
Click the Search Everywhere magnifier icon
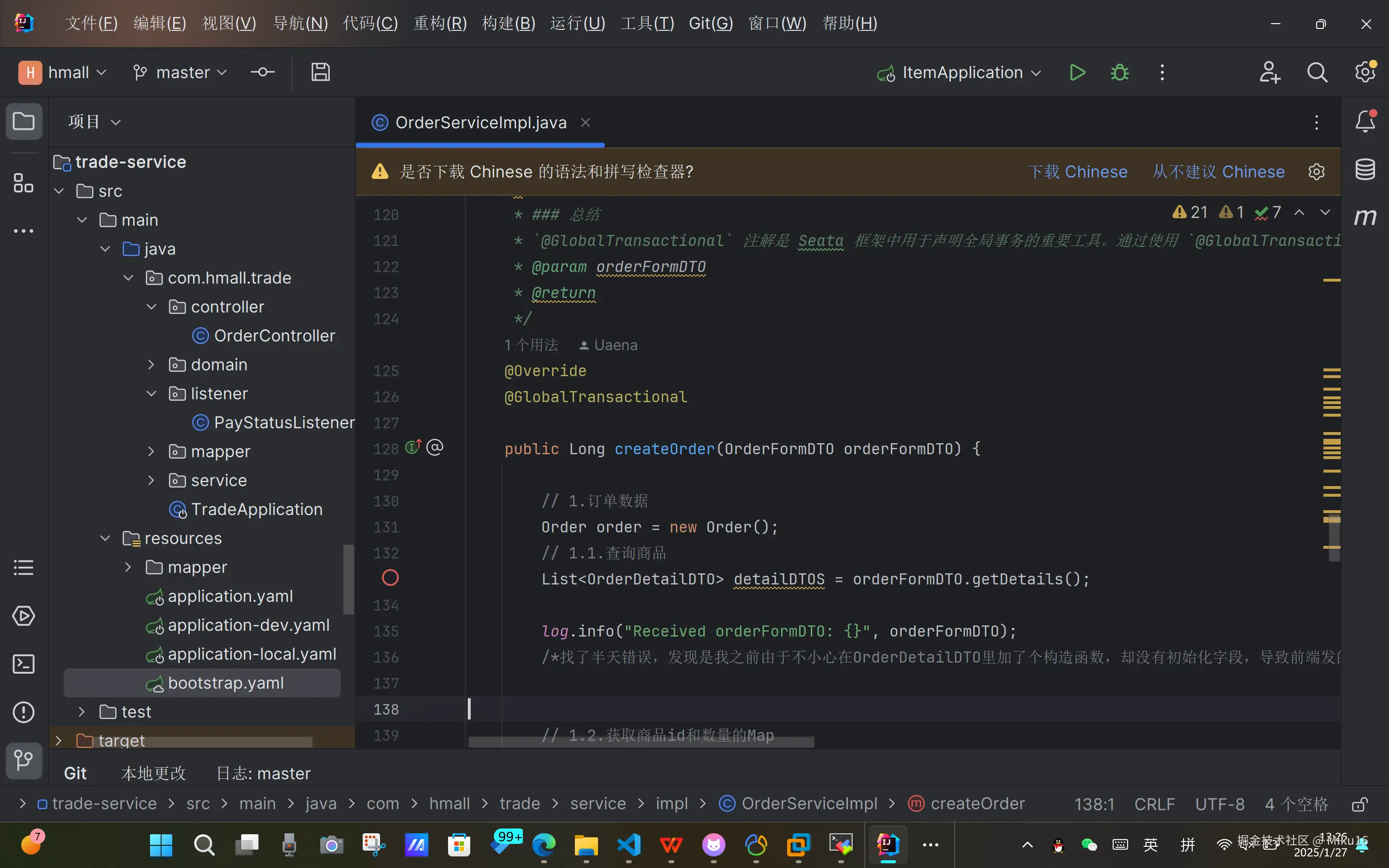pos(1317,73)
